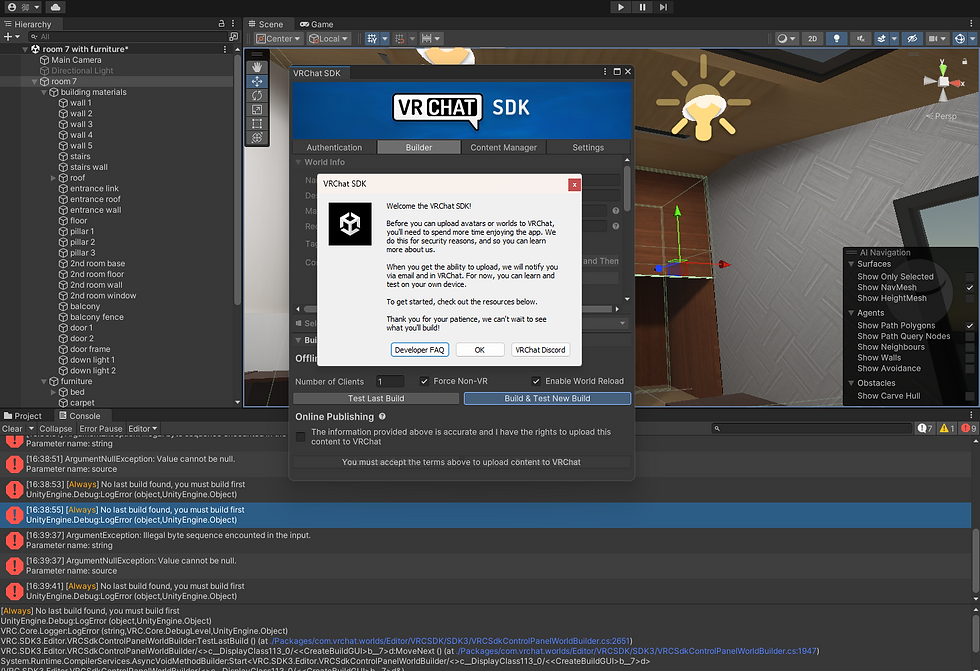Collapse the 'room 7' tree item
Viewport: 980px width, 671px height.
coord(34,81)
